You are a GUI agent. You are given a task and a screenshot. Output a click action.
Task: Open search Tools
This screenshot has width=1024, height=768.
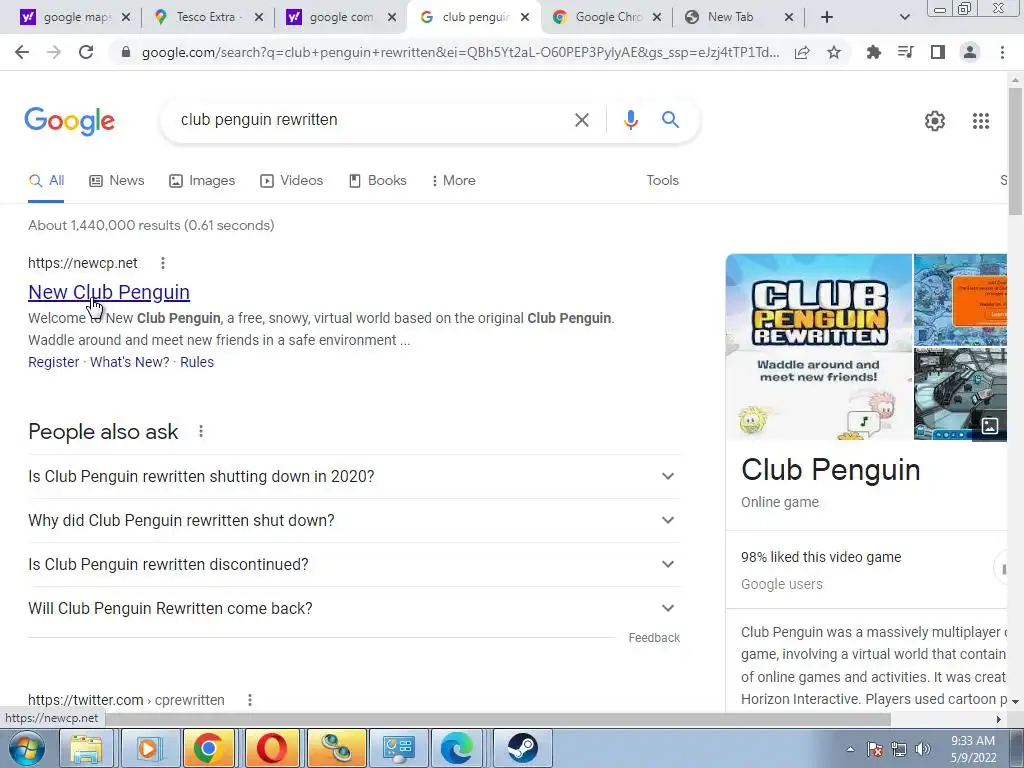coord(662,180)
